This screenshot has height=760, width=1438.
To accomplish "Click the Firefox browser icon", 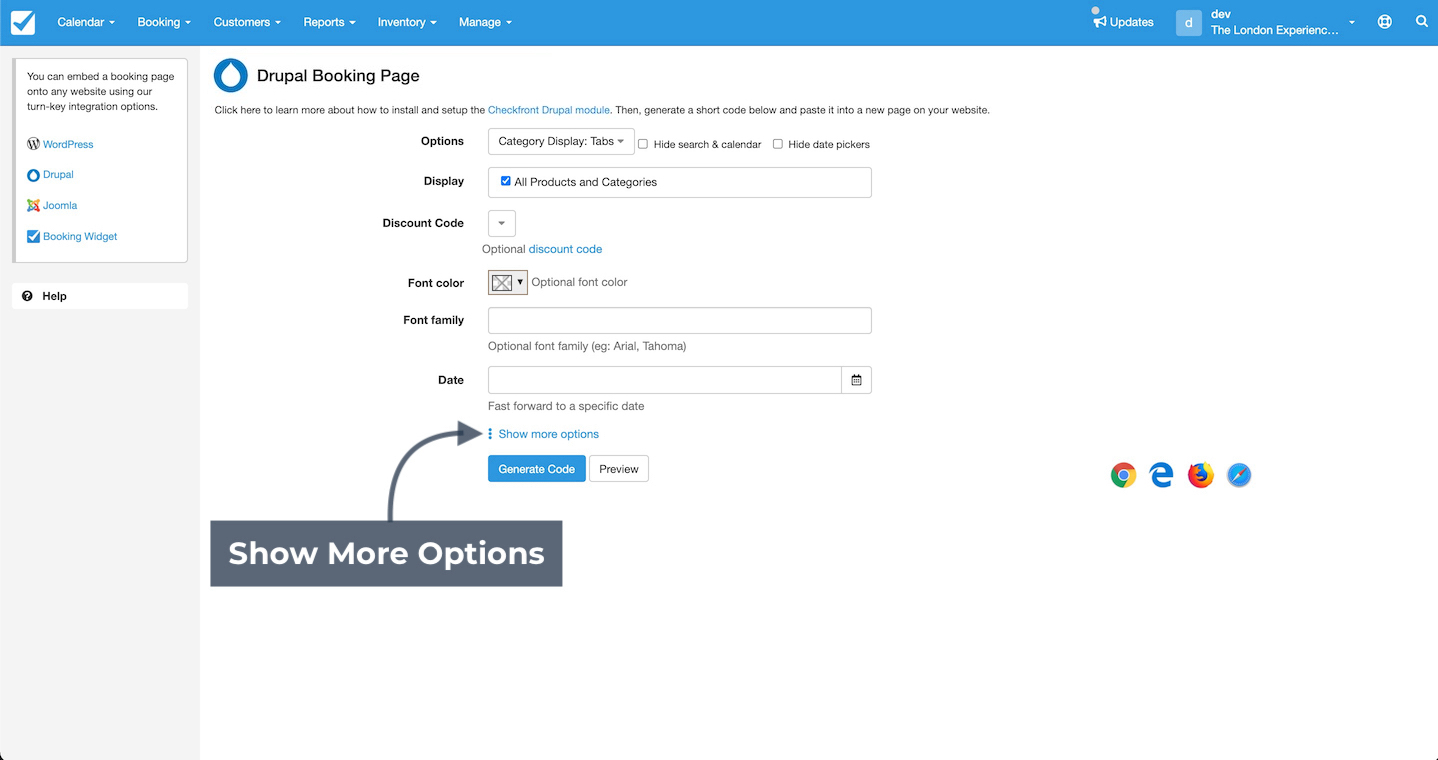I will tap(1200, 475).
